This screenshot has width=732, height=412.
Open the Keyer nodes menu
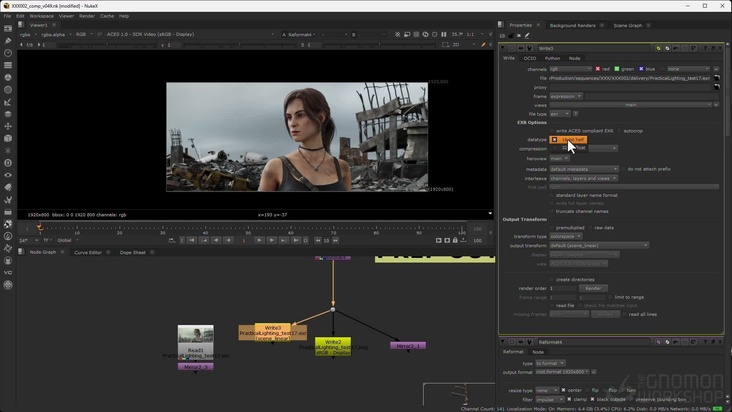[8, 102]
